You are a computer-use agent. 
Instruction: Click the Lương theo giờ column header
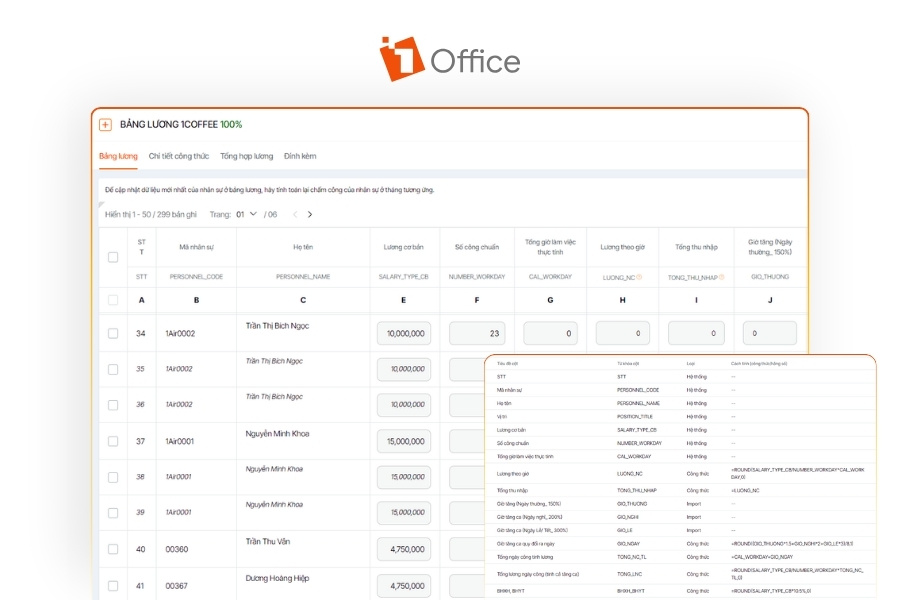[x=623, y=247]
